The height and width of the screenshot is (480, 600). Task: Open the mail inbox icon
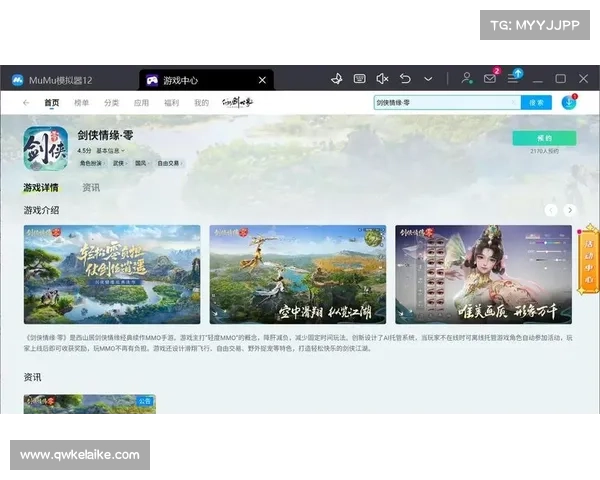(x=490, y=78)
